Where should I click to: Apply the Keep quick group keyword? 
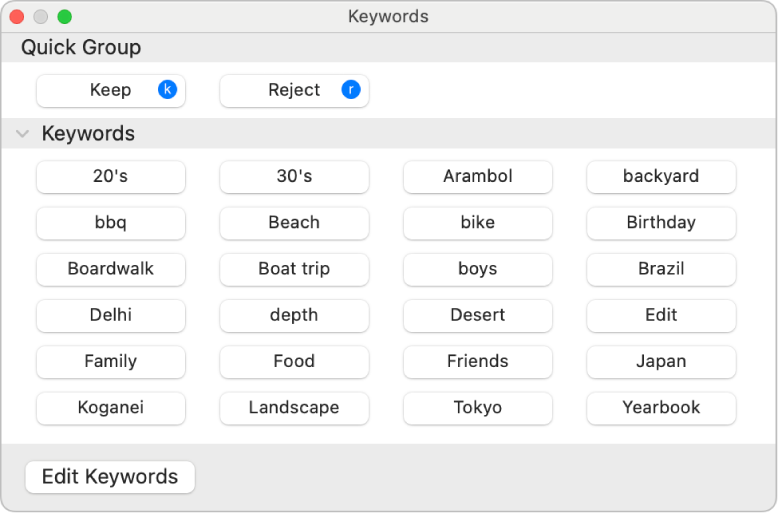[x=110, y=90]
